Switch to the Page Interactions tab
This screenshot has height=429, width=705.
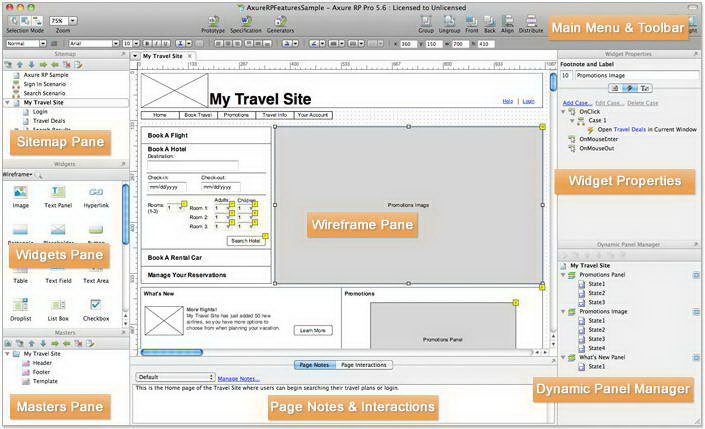coord(364,365)
